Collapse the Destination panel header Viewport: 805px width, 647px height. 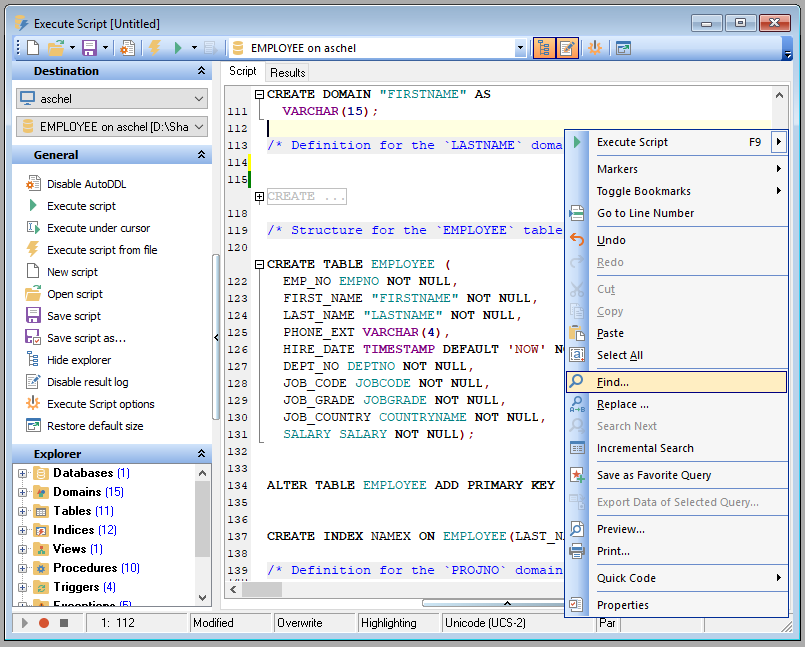coord(201,72)
